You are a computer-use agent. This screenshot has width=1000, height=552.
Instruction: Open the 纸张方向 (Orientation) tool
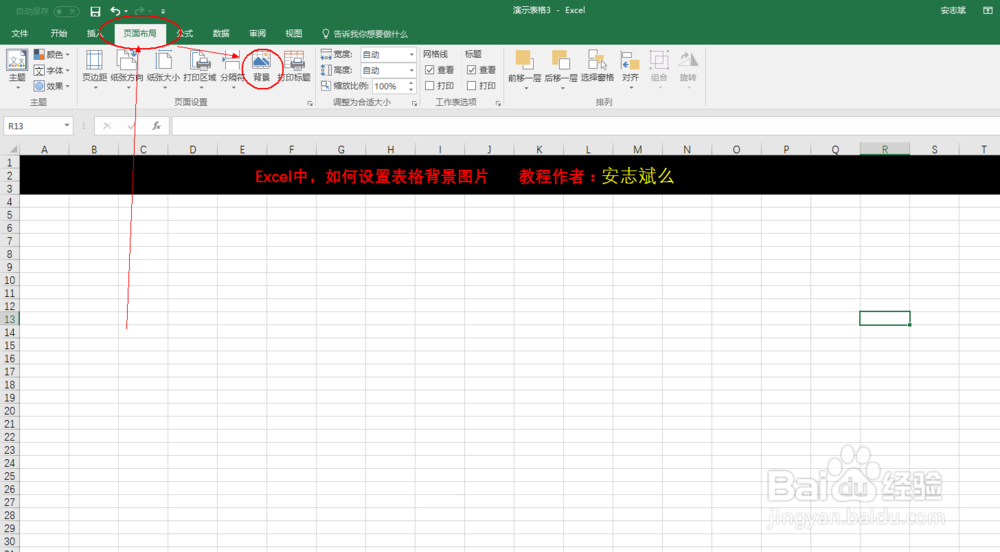point(127,68)
